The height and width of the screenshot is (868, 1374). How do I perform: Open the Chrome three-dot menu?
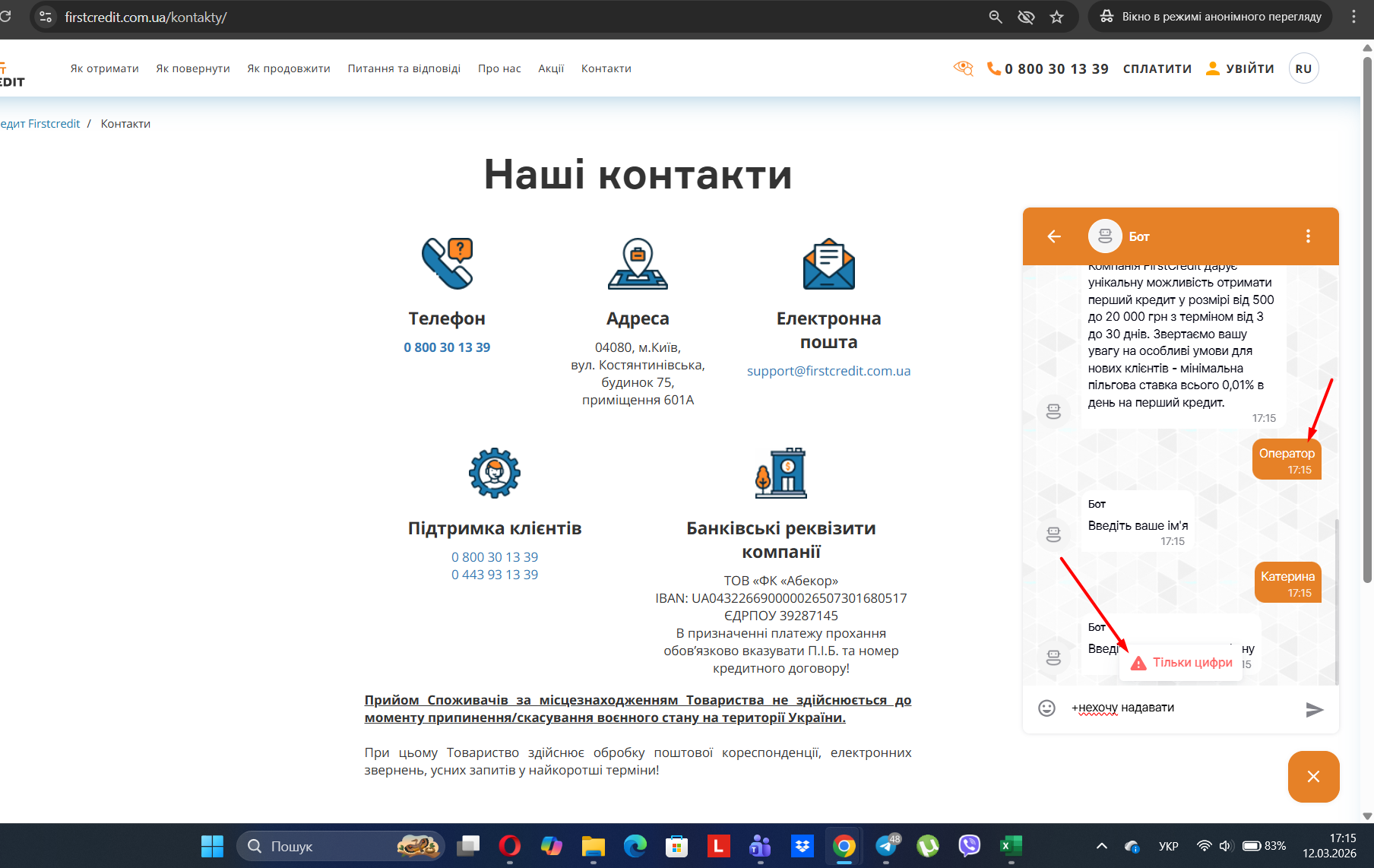tap(1353, 17)
